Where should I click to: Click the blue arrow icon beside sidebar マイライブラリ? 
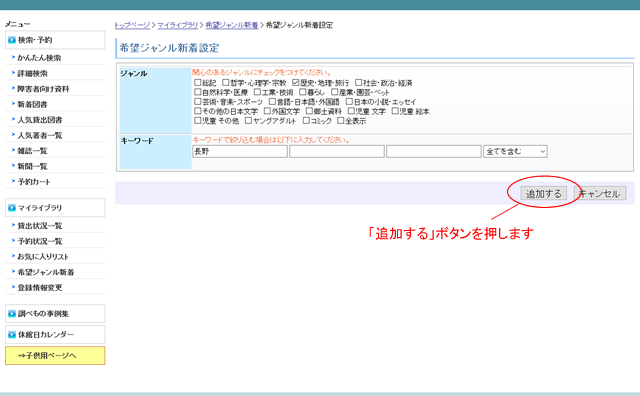coord(12,208)
